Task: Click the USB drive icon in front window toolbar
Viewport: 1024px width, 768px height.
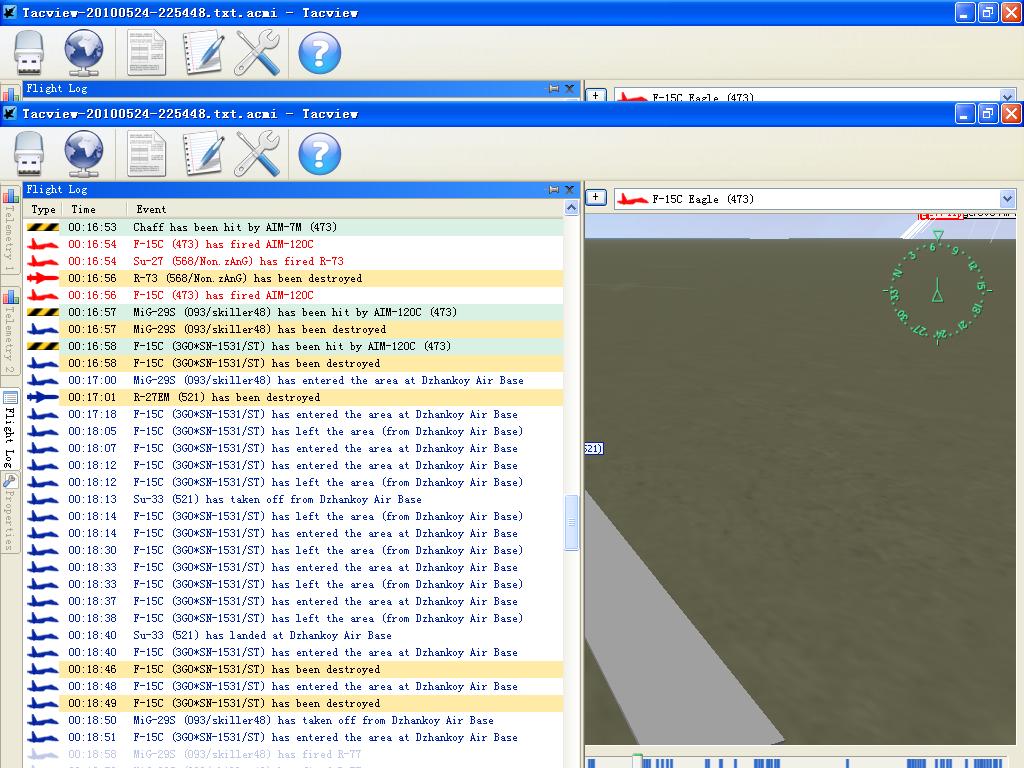Action: [29, 155]
